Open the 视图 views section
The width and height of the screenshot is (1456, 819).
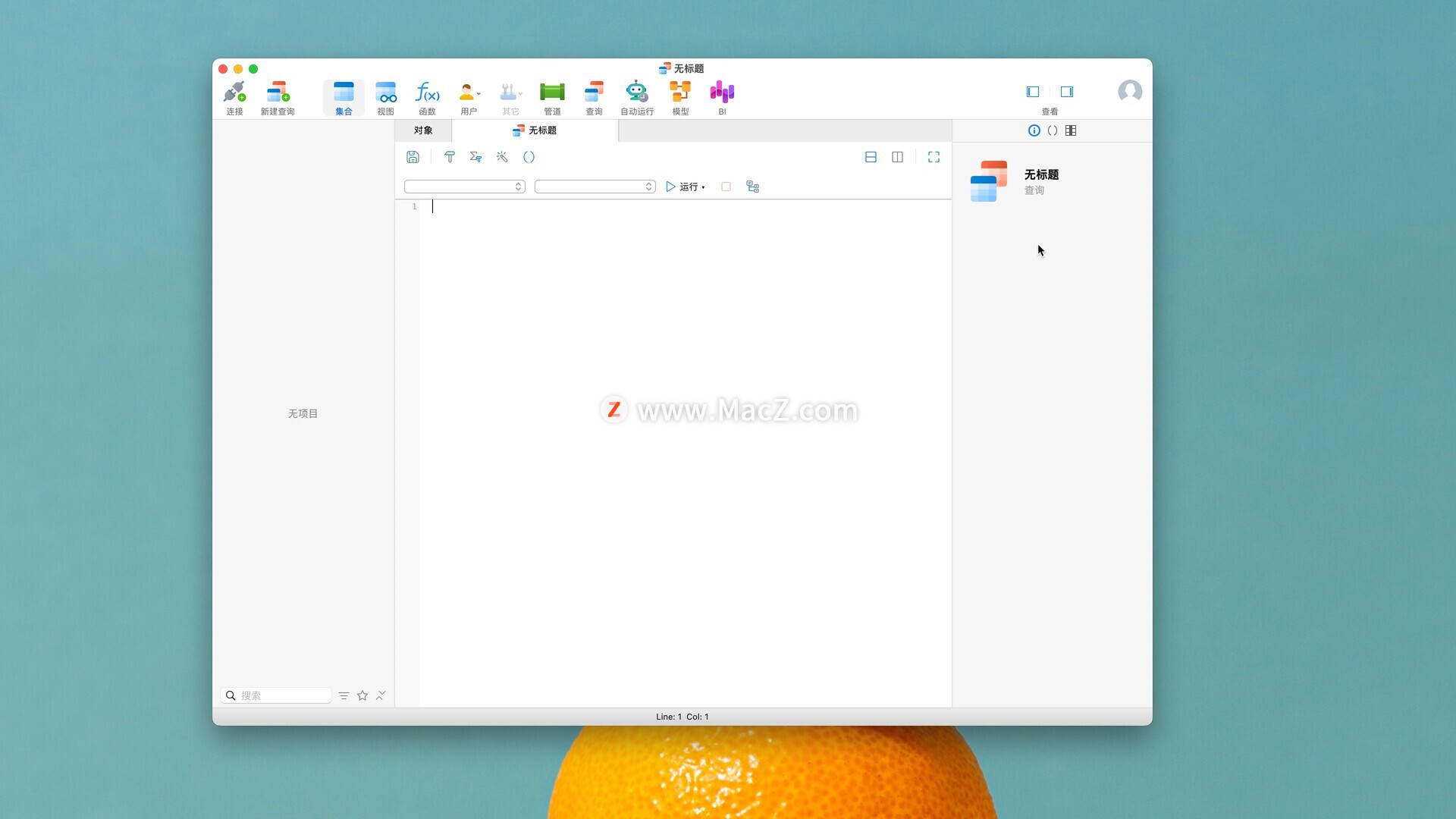386,98
